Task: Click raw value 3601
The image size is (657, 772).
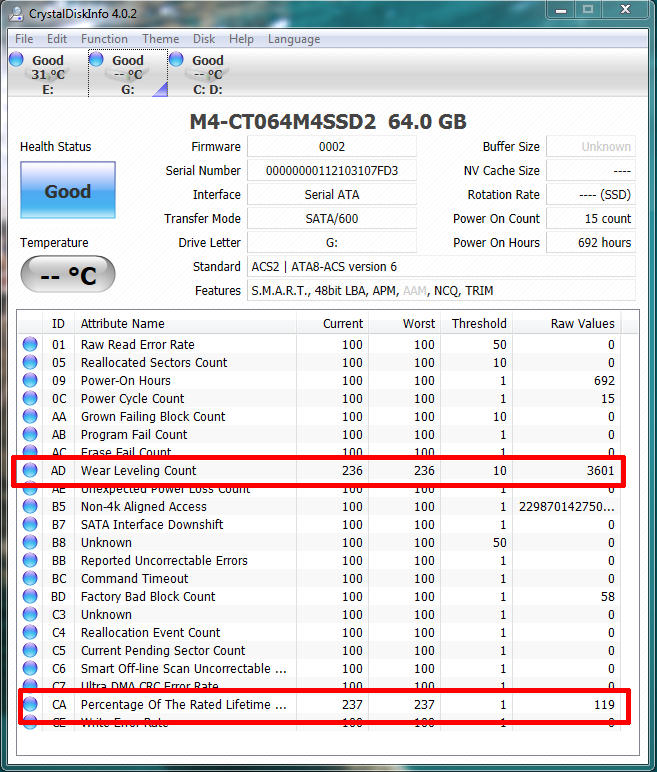Action: [x=600, y=470]
